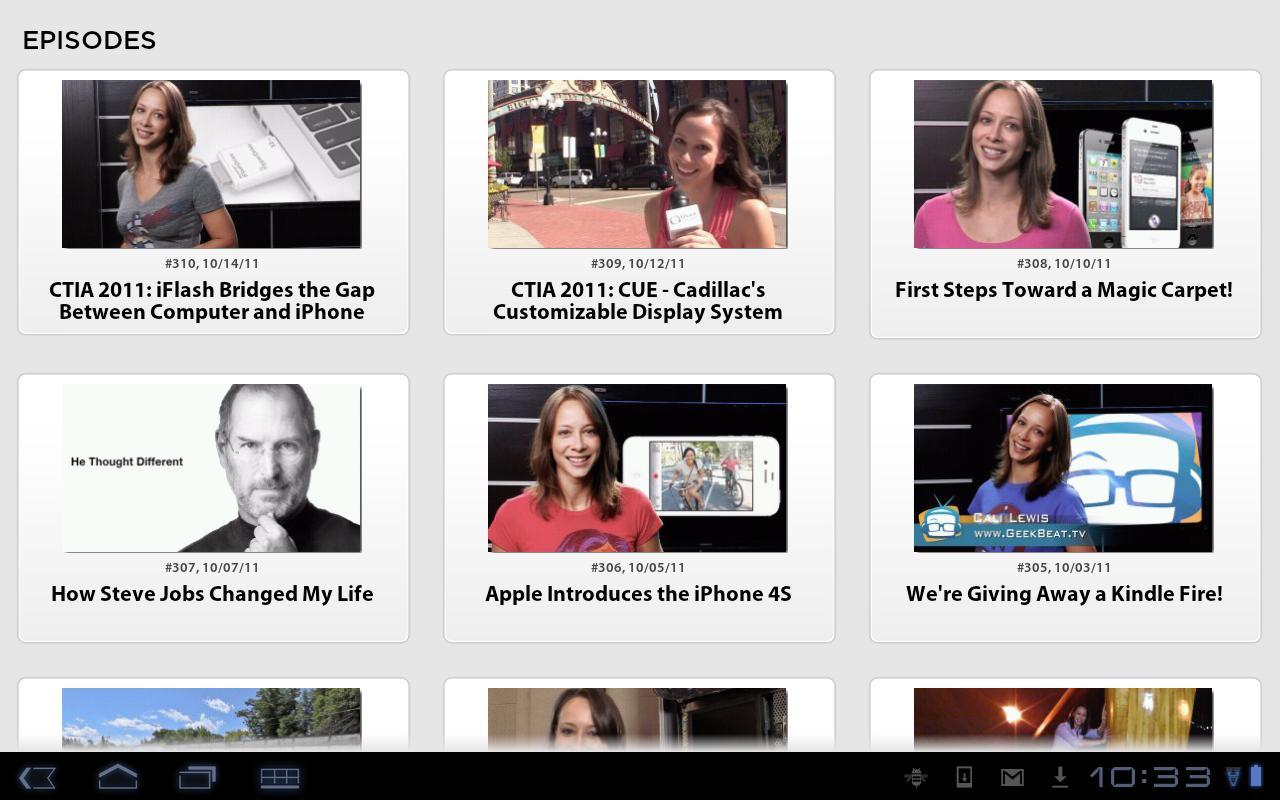The image size is (1280, 800).
Task: Select the iPhone 4S episode thumbnail
Action: coord(637,468)
